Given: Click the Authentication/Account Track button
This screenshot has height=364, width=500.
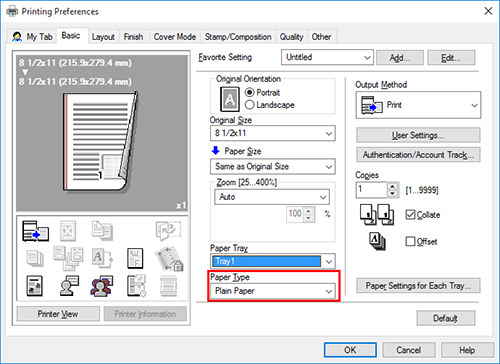Looking at the screenshot, I should [418, 155].
